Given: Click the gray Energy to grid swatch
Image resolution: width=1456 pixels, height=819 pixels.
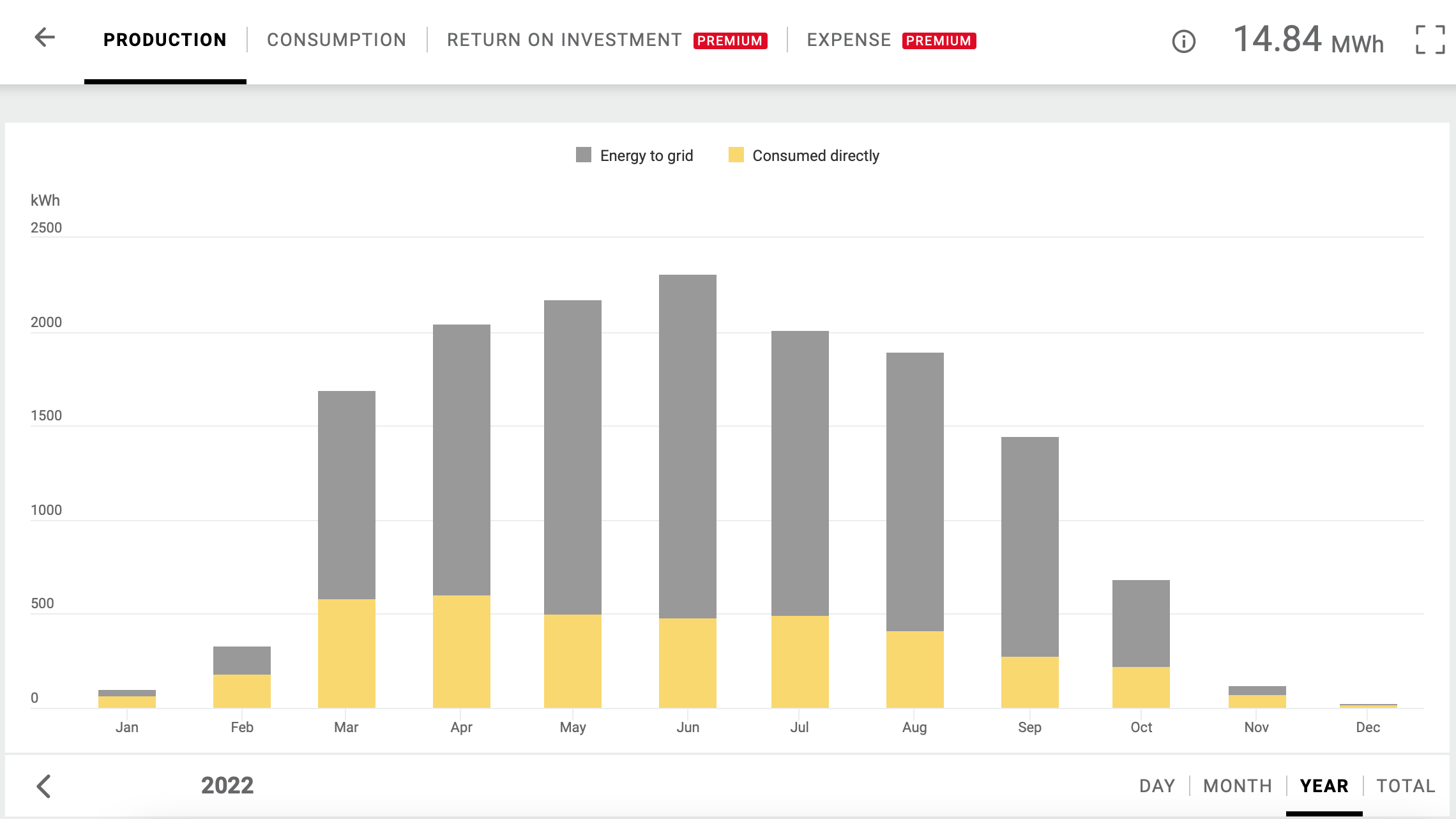Looking at the screenshot, I should coord(584,155).
